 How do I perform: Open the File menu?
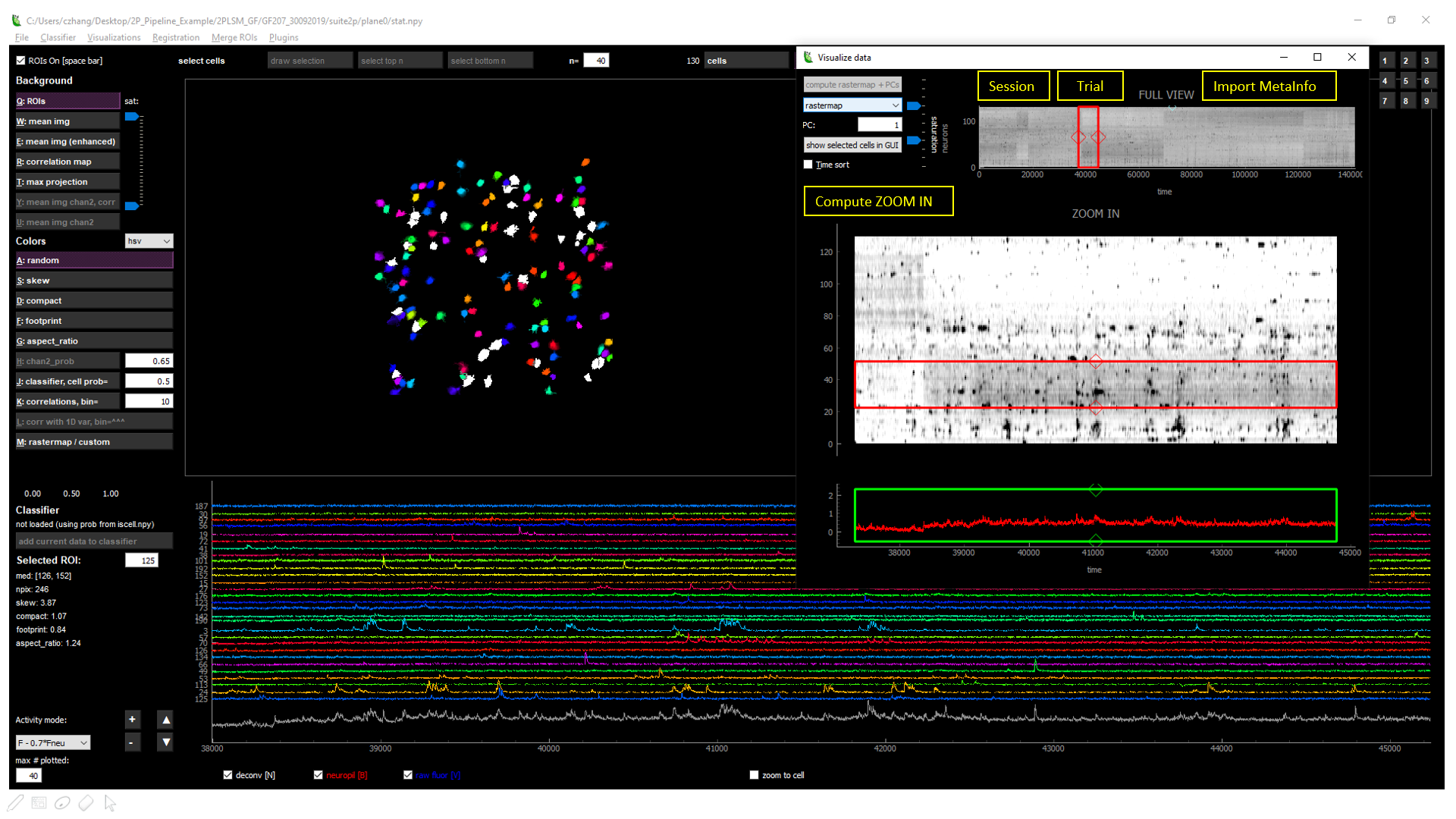click(x=22, y=37)
